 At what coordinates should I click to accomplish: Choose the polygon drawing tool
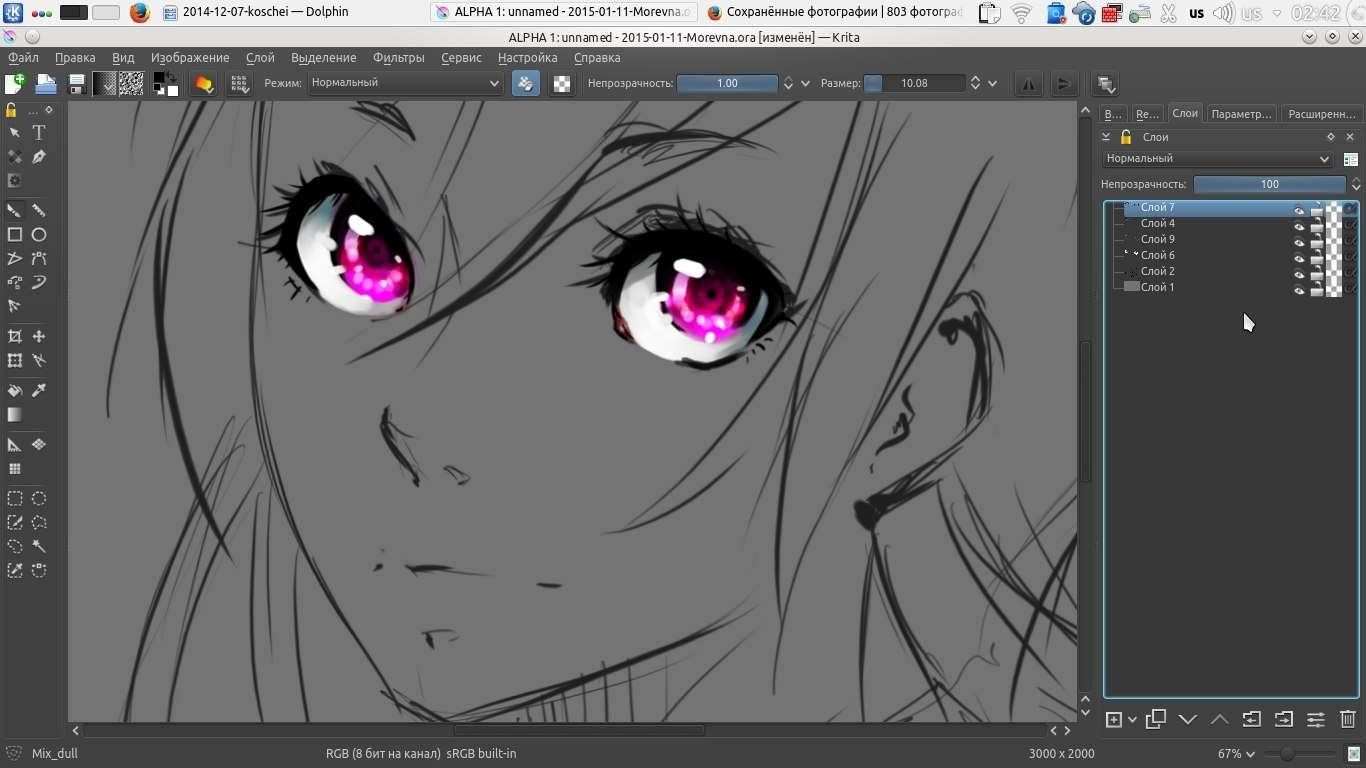tap(14, 259)
